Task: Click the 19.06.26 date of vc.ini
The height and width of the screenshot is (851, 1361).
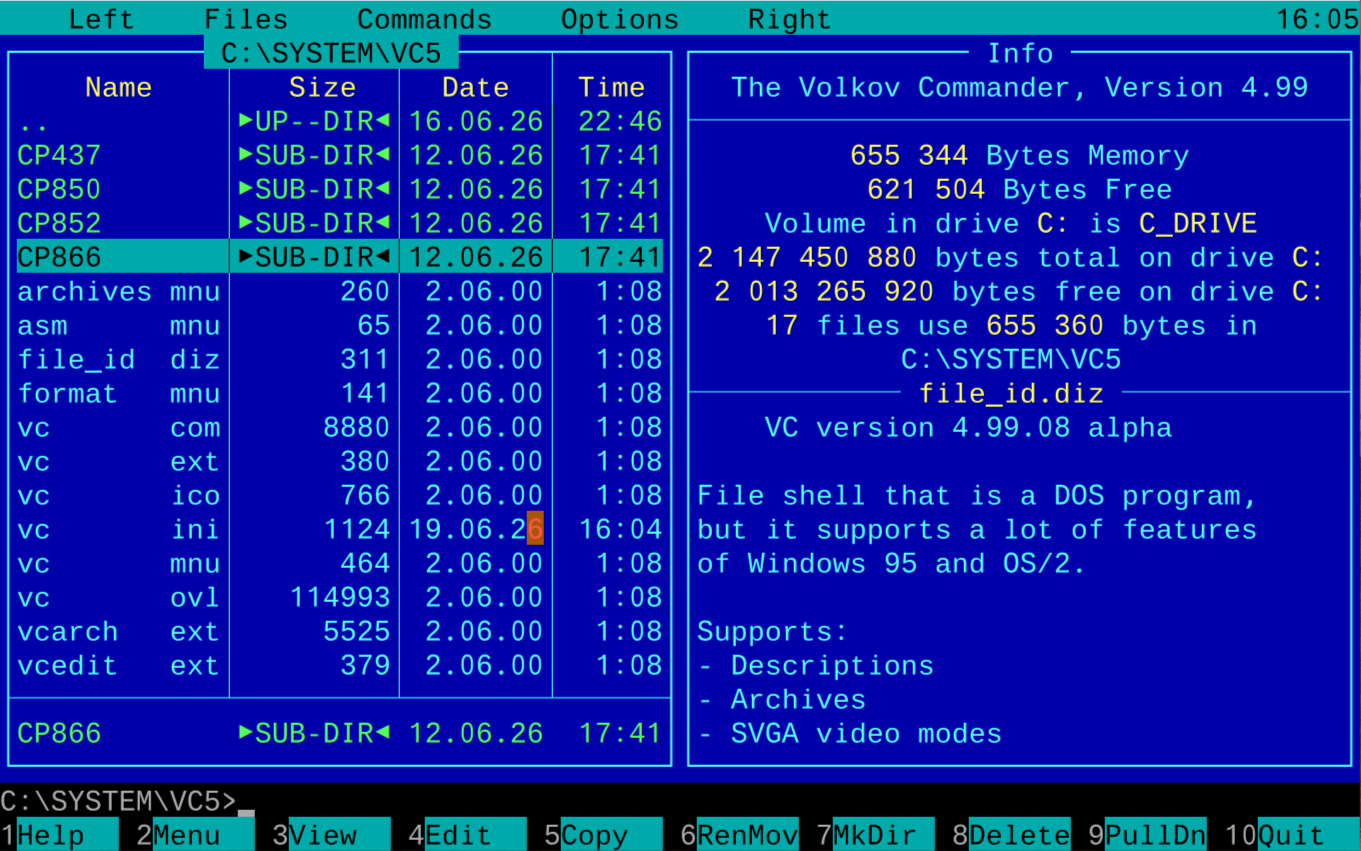Action: (x=476, y=530)
